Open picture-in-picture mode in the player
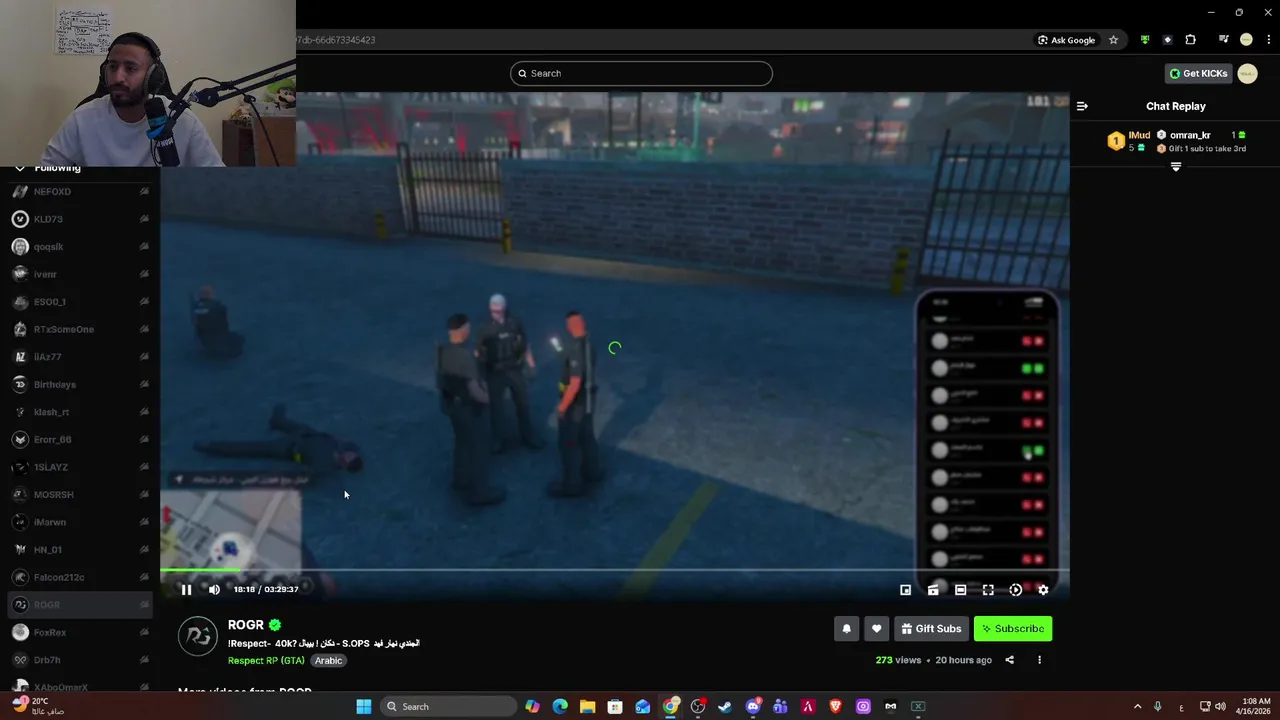 pyautogui.click(x=905, y=590)
